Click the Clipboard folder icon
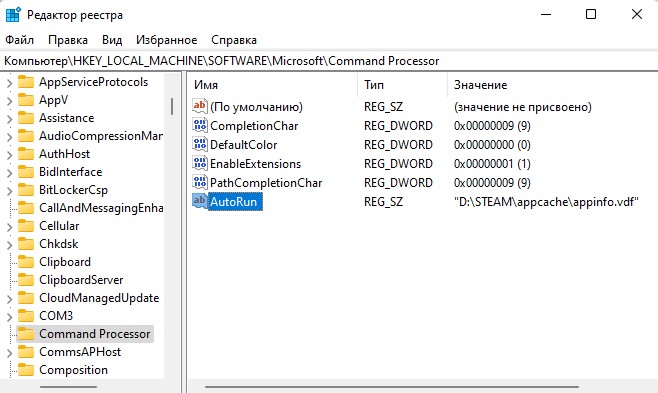658x393 pixels. (26, 262)
